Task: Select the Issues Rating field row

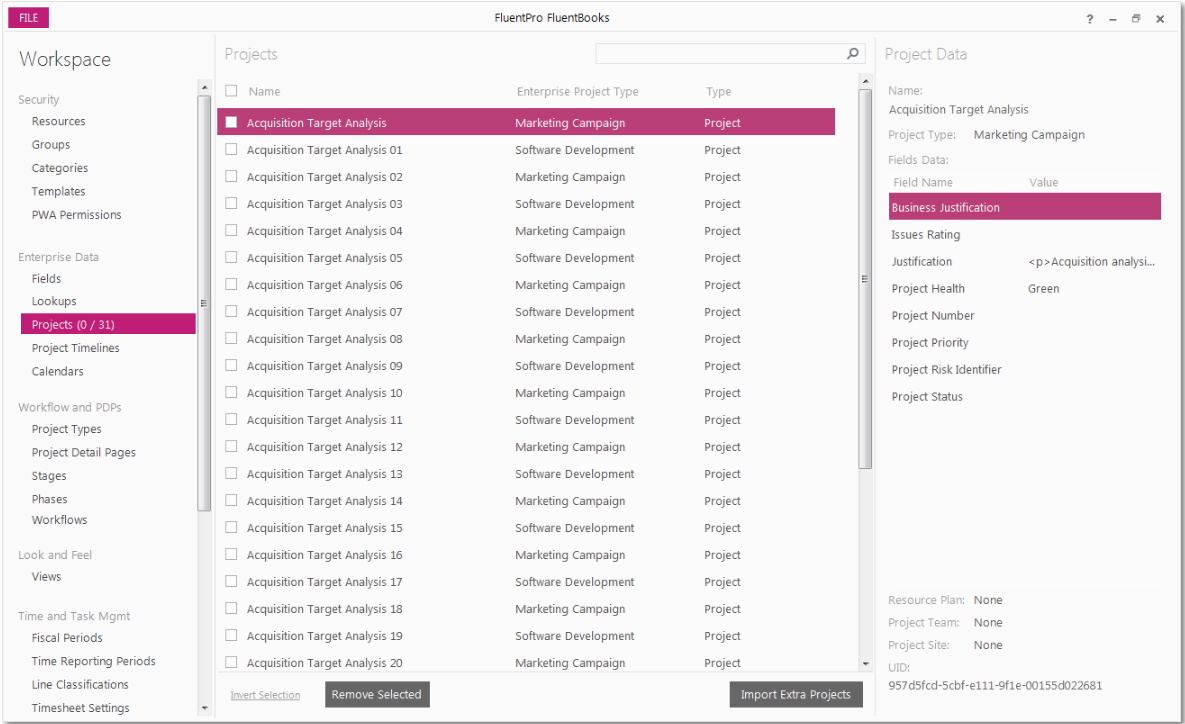Action: point(1025,234)
